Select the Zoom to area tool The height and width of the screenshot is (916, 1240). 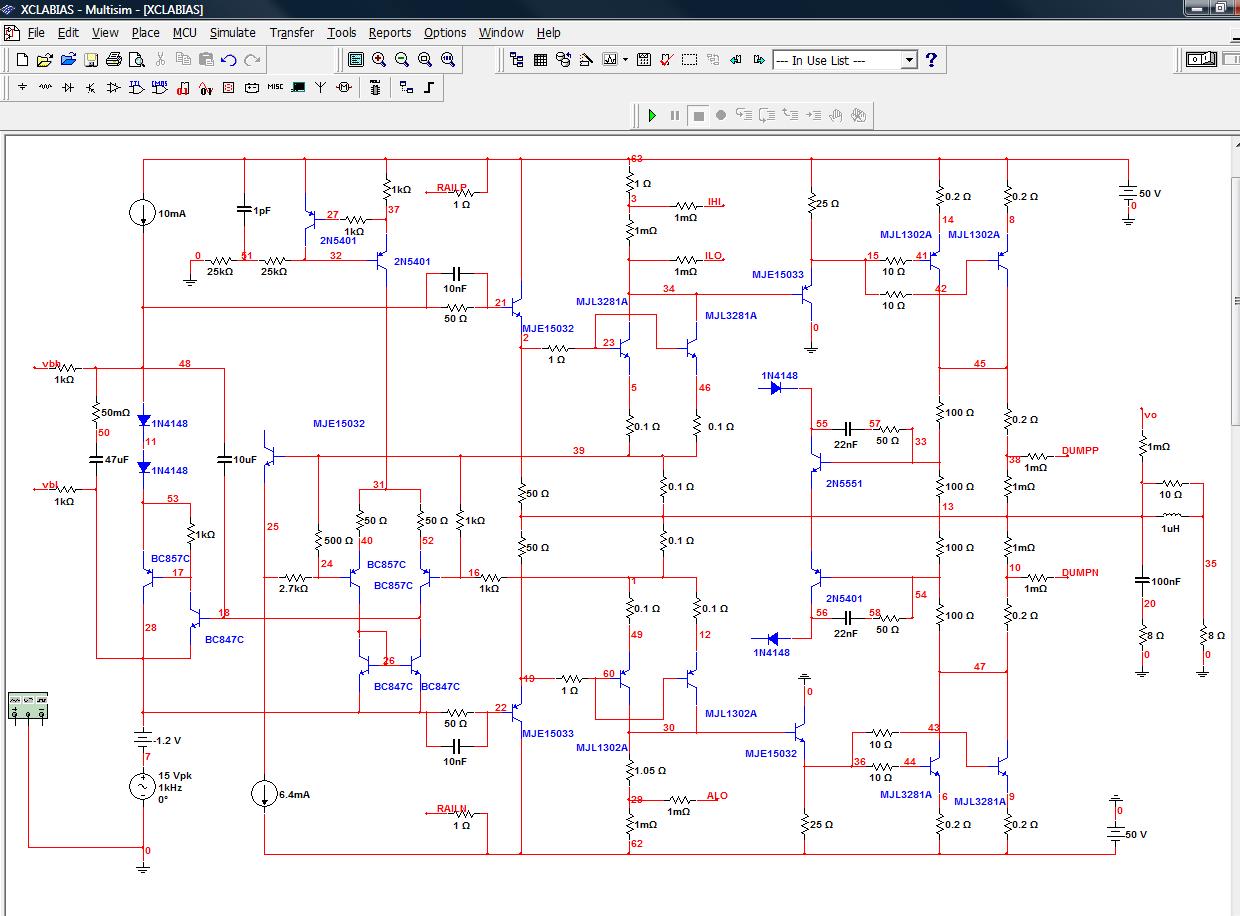coord(425,60)
